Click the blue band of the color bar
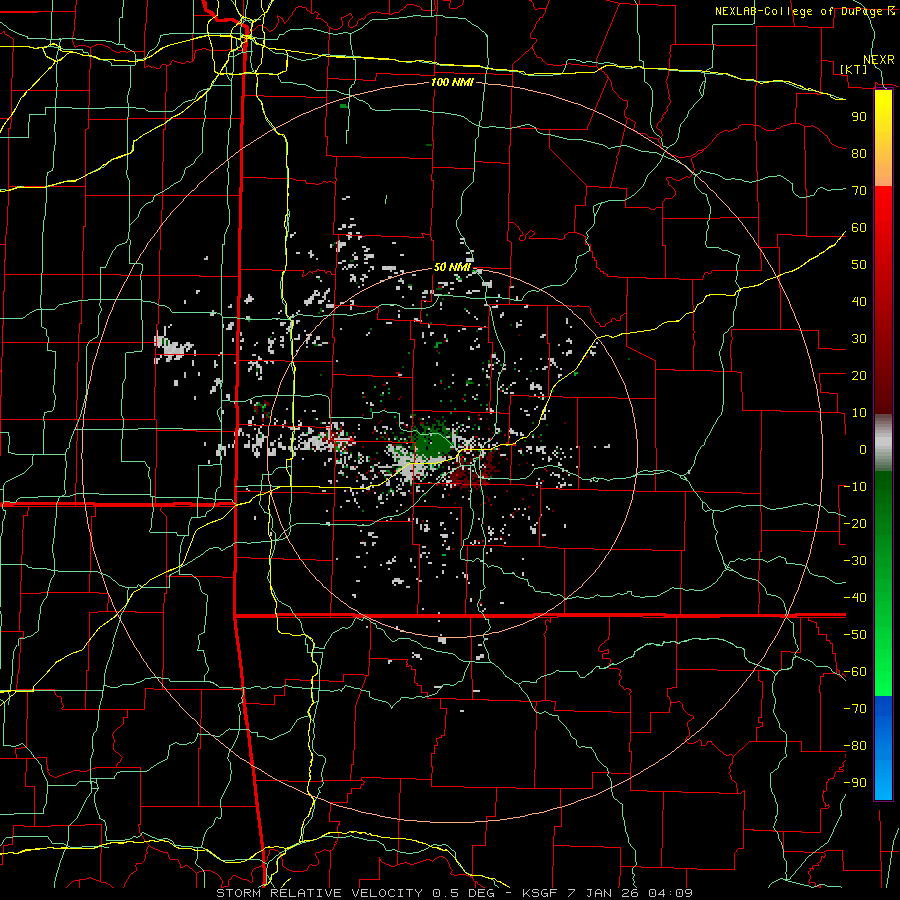This screenshot has width=900, height=900. [x=883, y=748]
